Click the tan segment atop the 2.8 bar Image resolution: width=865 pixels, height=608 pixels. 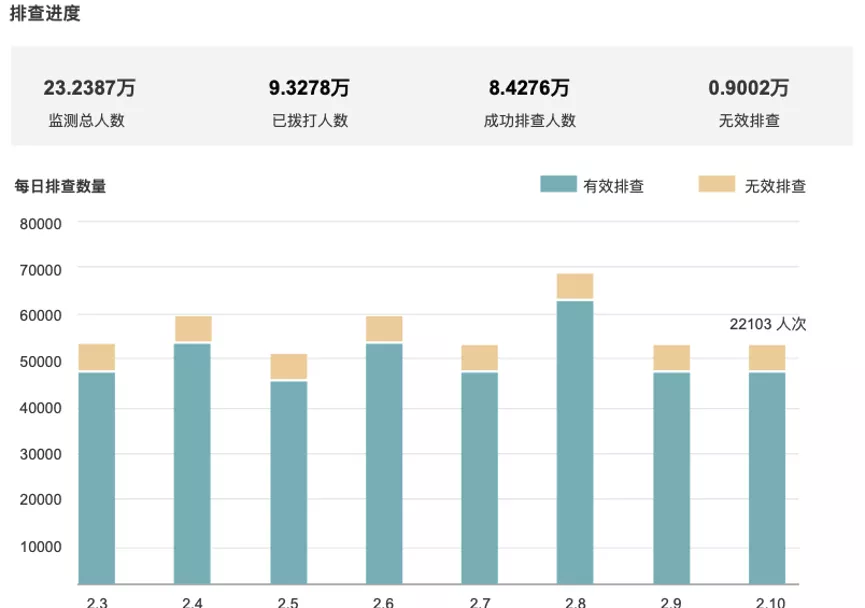(x=575, y=286)
